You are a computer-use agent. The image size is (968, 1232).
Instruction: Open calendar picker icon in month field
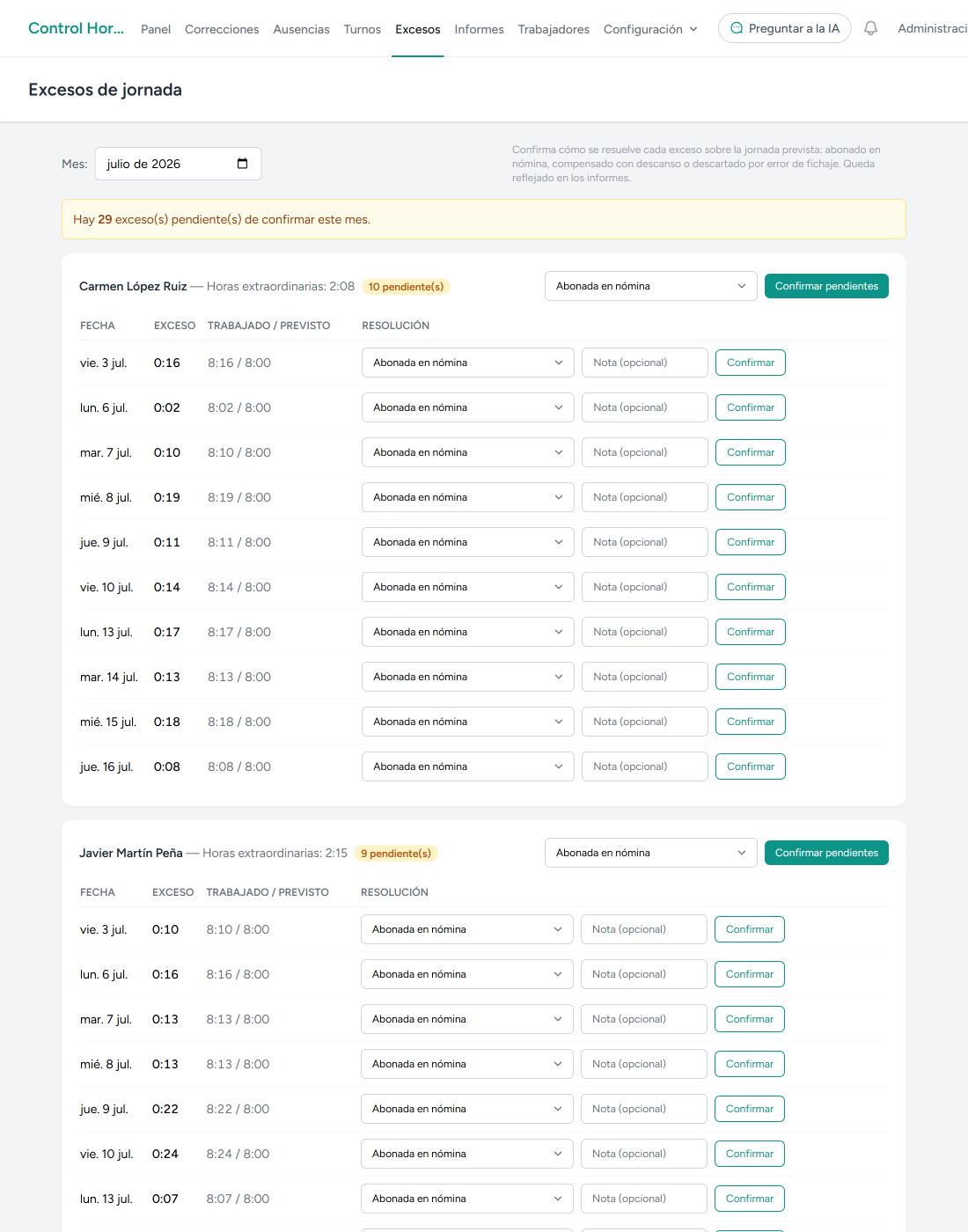coord(243,164)
